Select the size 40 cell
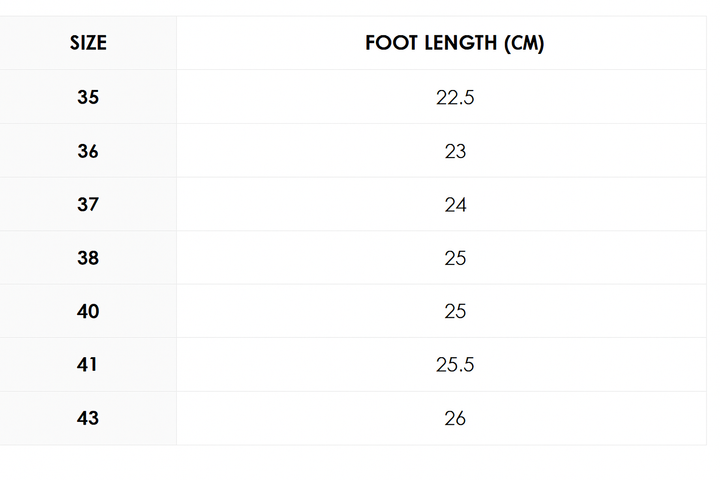Screen dimensions: 720x480 (x=88, y=311)
